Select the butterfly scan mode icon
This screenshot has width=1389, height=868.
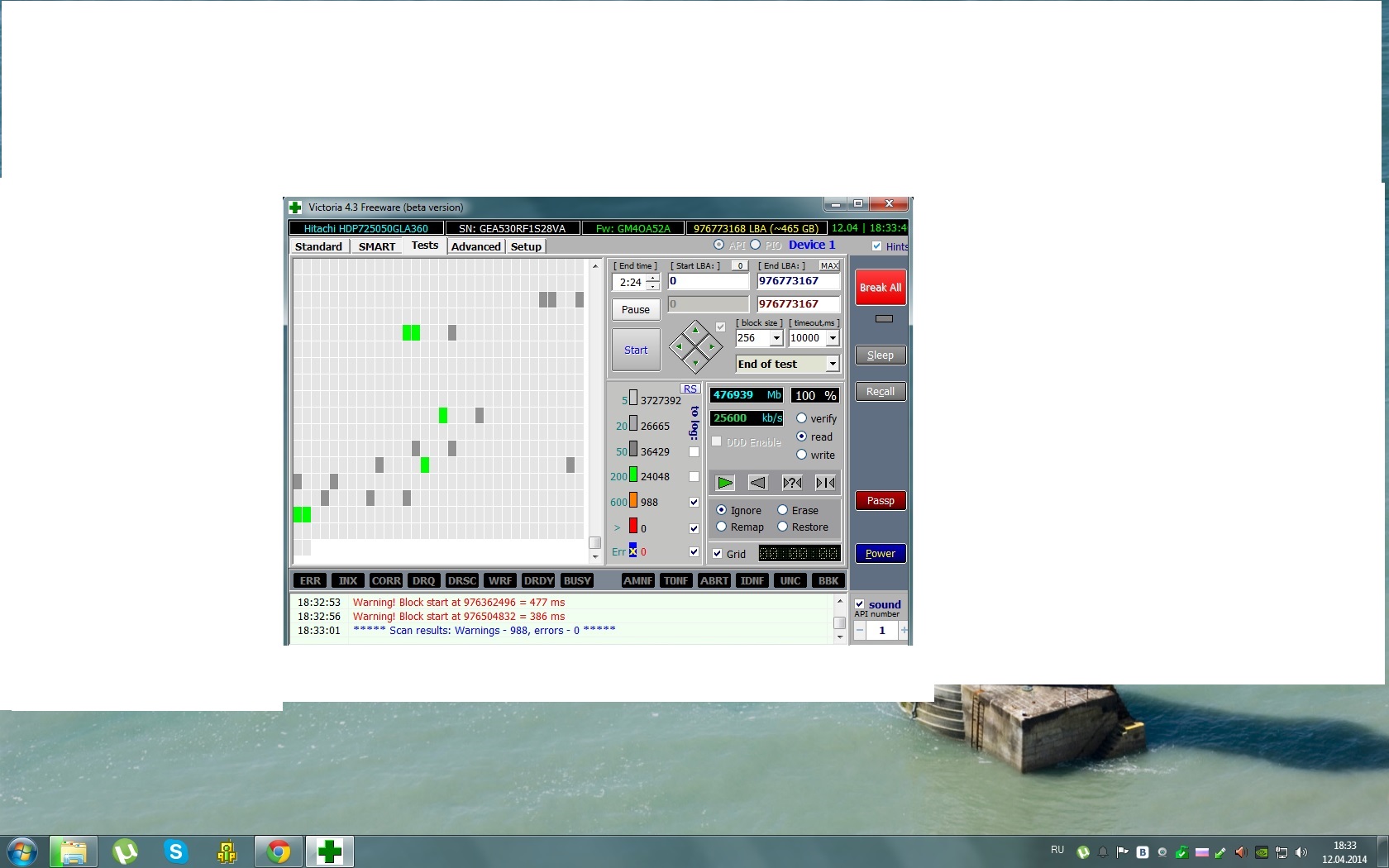825,483
